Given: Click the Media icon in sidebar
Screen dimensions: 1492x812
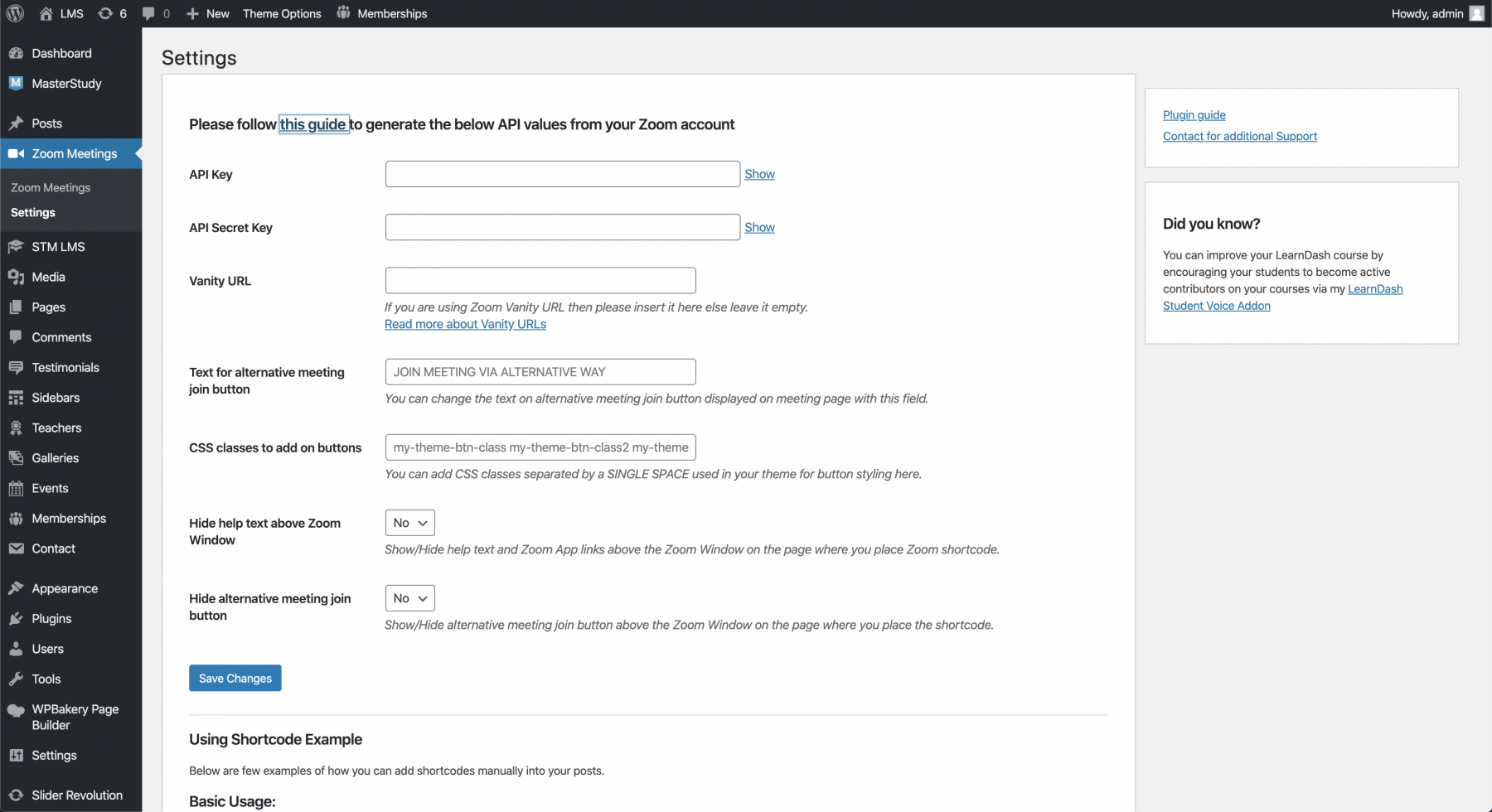Looking at the screenshot, I should [x=16, y=277].
